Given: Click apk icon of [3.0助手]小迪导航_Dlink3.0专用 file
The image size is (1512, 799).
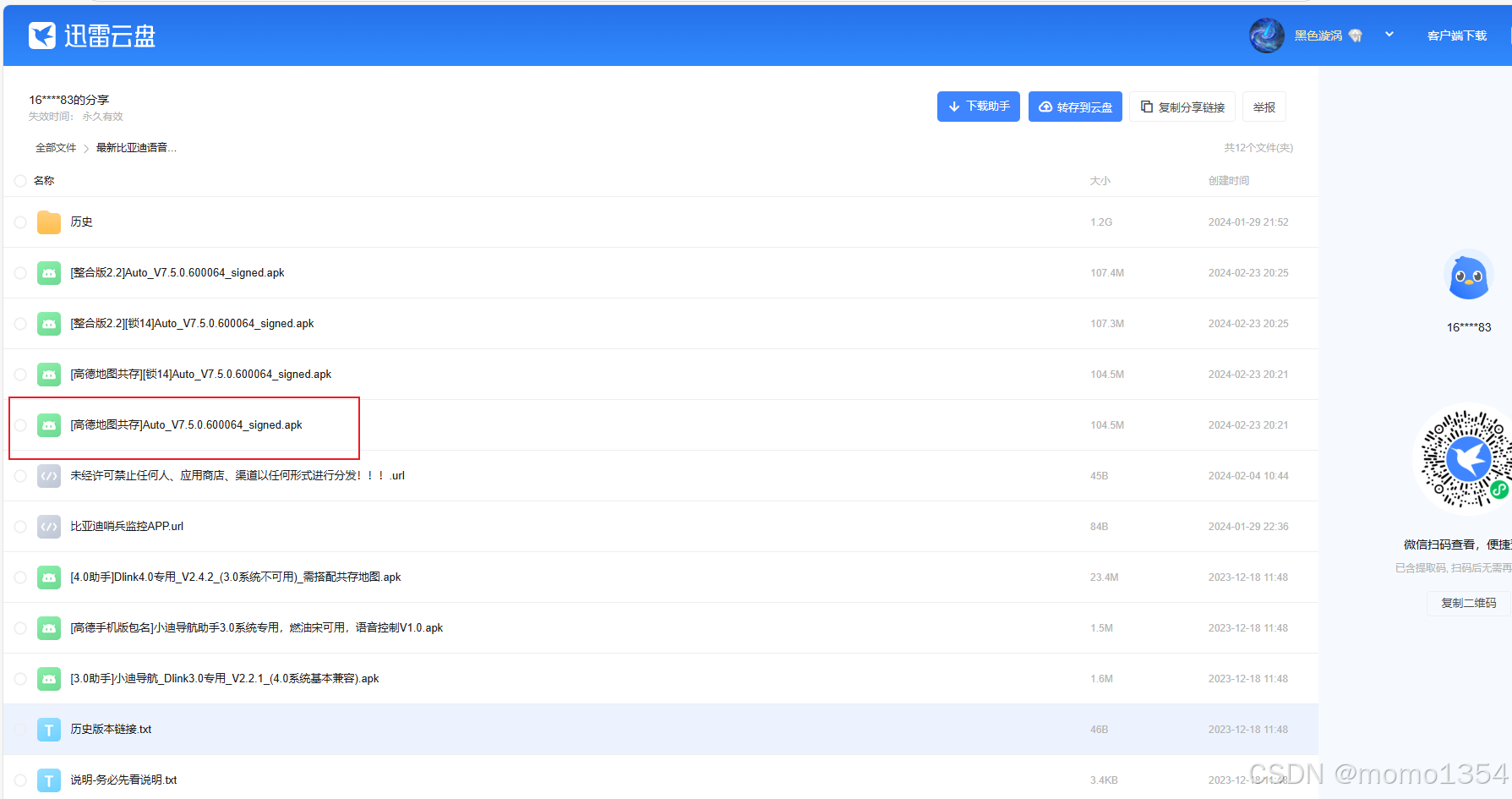Looking at the screenshot, I should click(x=49, y=679).
